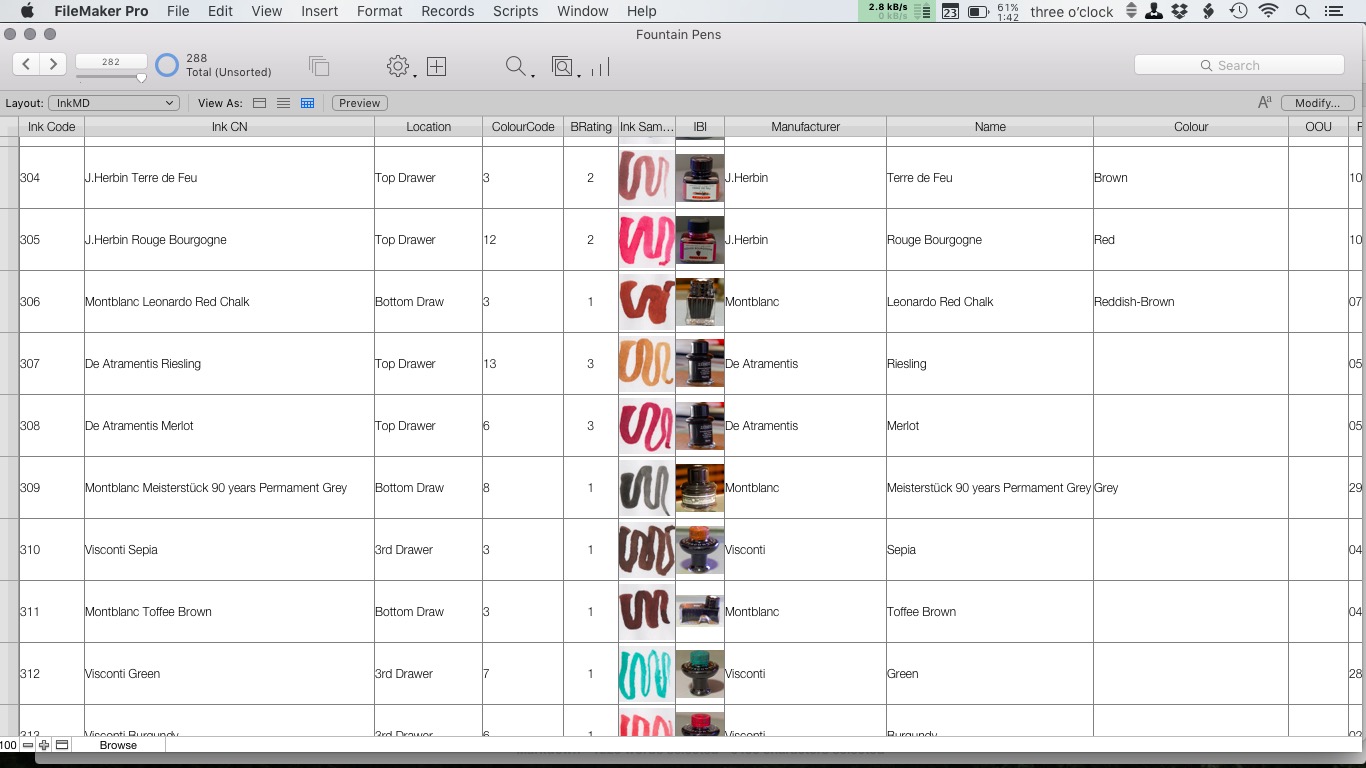Image resolution: width=1366 pixels, height=768 pixels.
Task: Click the New Record plus-box icon
Action: [x=436, y=66]
